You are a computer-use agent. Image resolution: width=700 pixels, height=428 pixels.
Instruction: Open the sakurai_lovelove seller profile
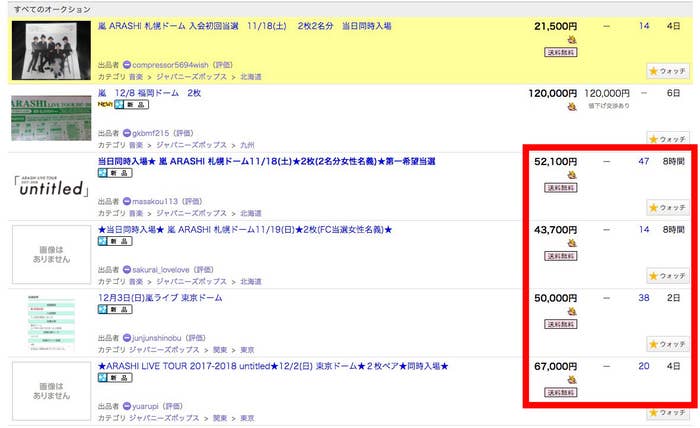(x=161, y=270)
